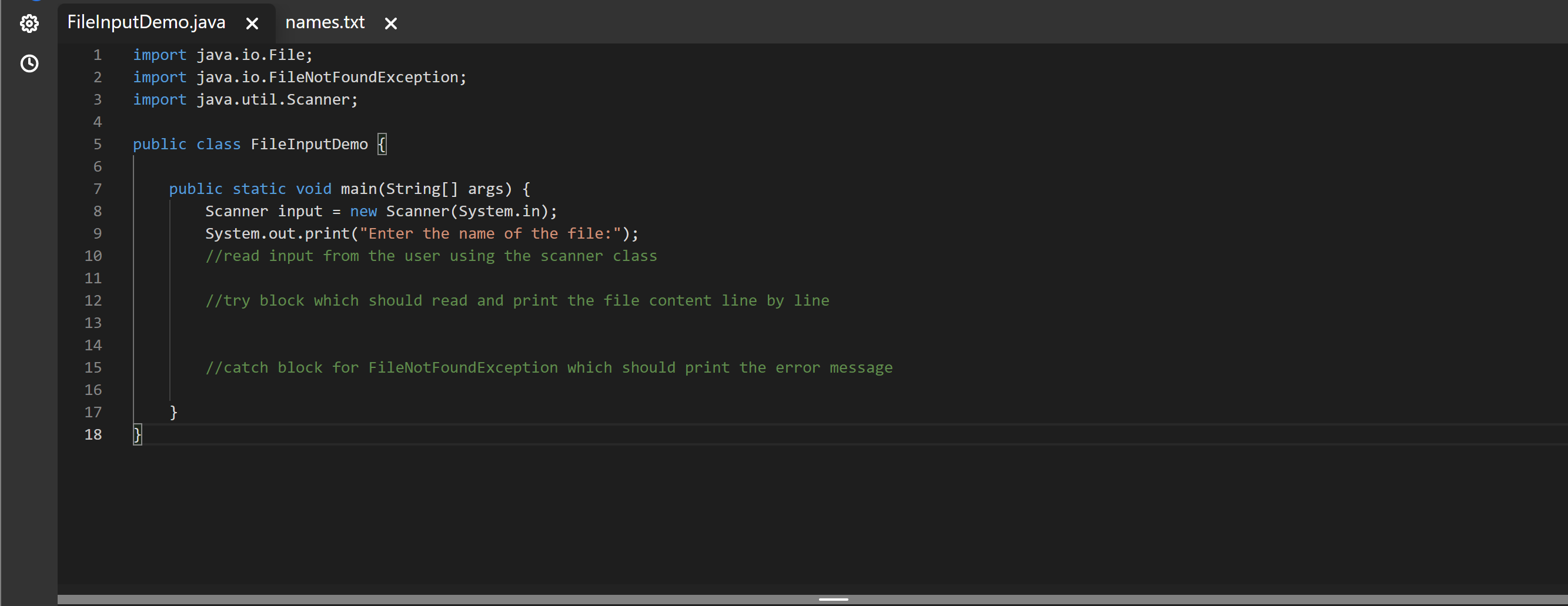1568x606 pixels.
Task: Click the try block comment on line 12
Action: (x=517, y=300)
